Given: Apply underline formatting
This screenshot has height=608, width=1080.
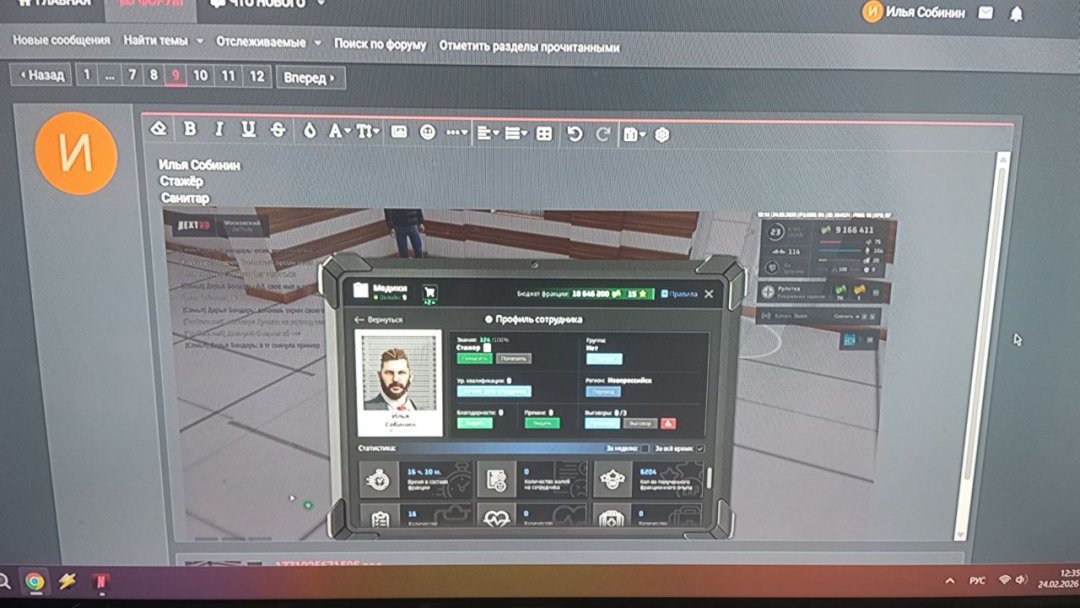Looking at the screenshot, I should (248, 130).
